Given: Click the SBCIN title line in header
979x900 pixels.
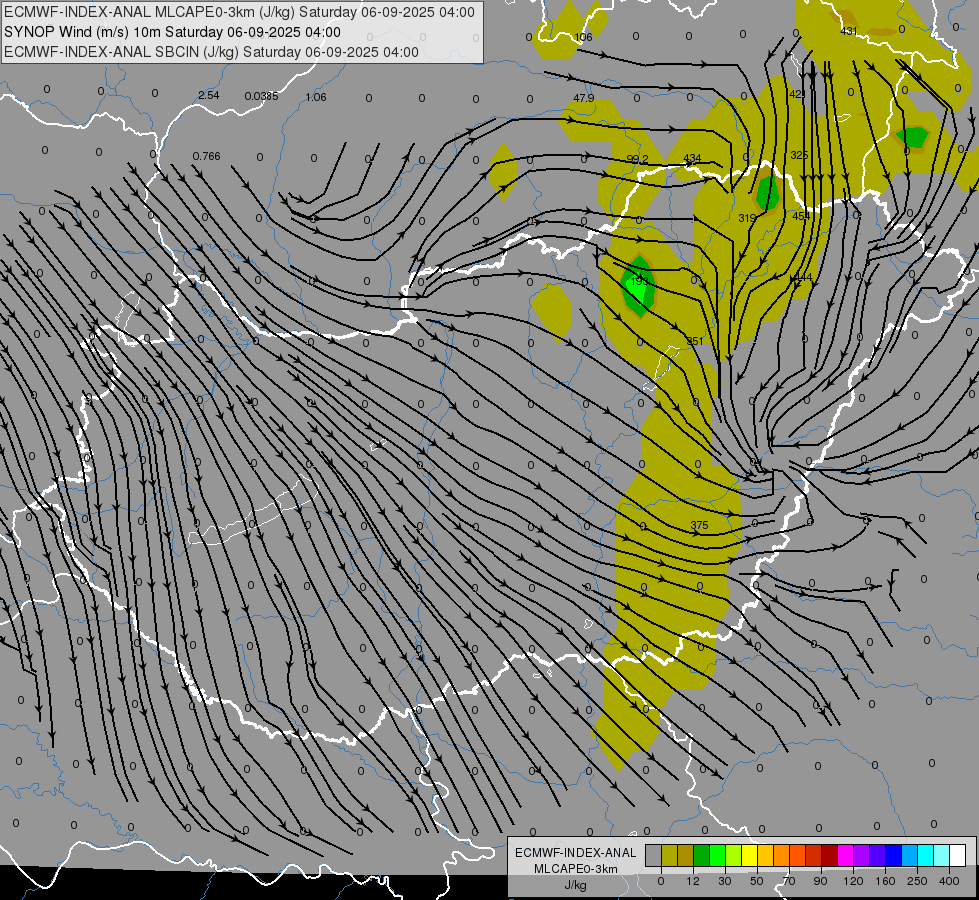Looking at the screenshot, I should pyautogui.click(x=211, y=52).
